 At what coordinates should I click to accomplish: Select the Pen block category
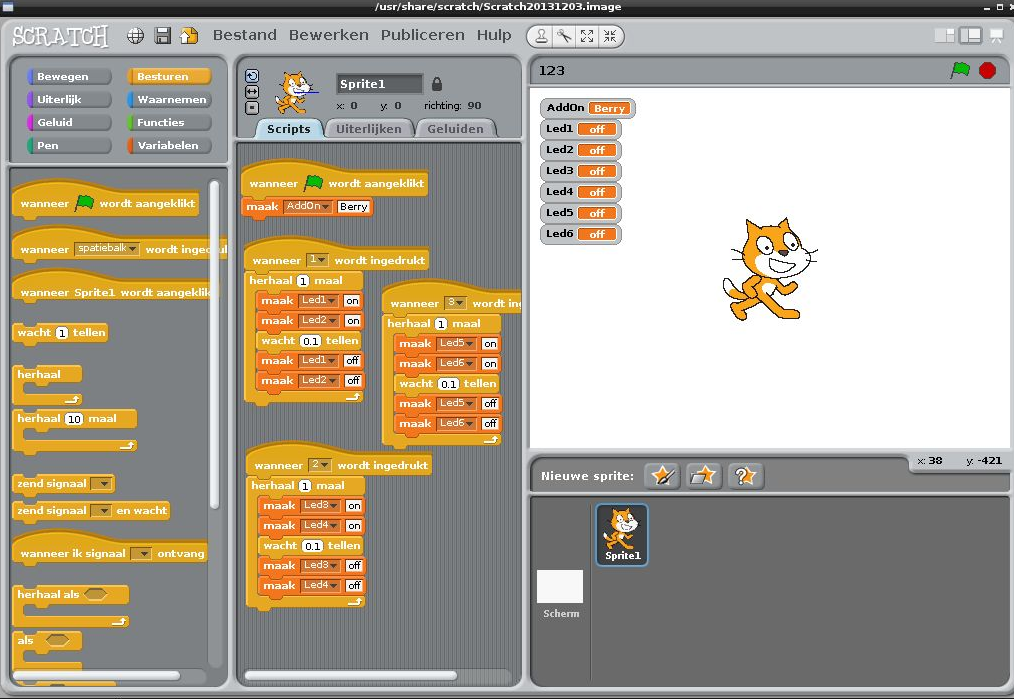click(x=69, y=145)
